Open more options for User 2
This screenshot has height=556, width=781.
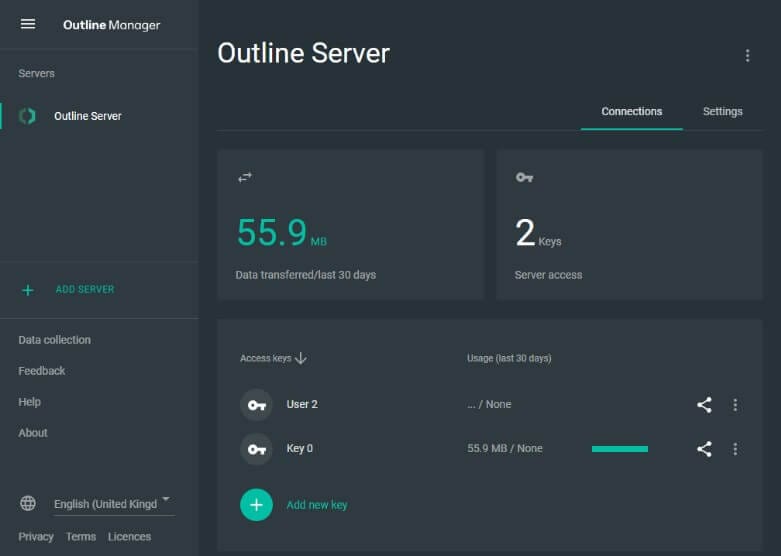pos(735,405)
